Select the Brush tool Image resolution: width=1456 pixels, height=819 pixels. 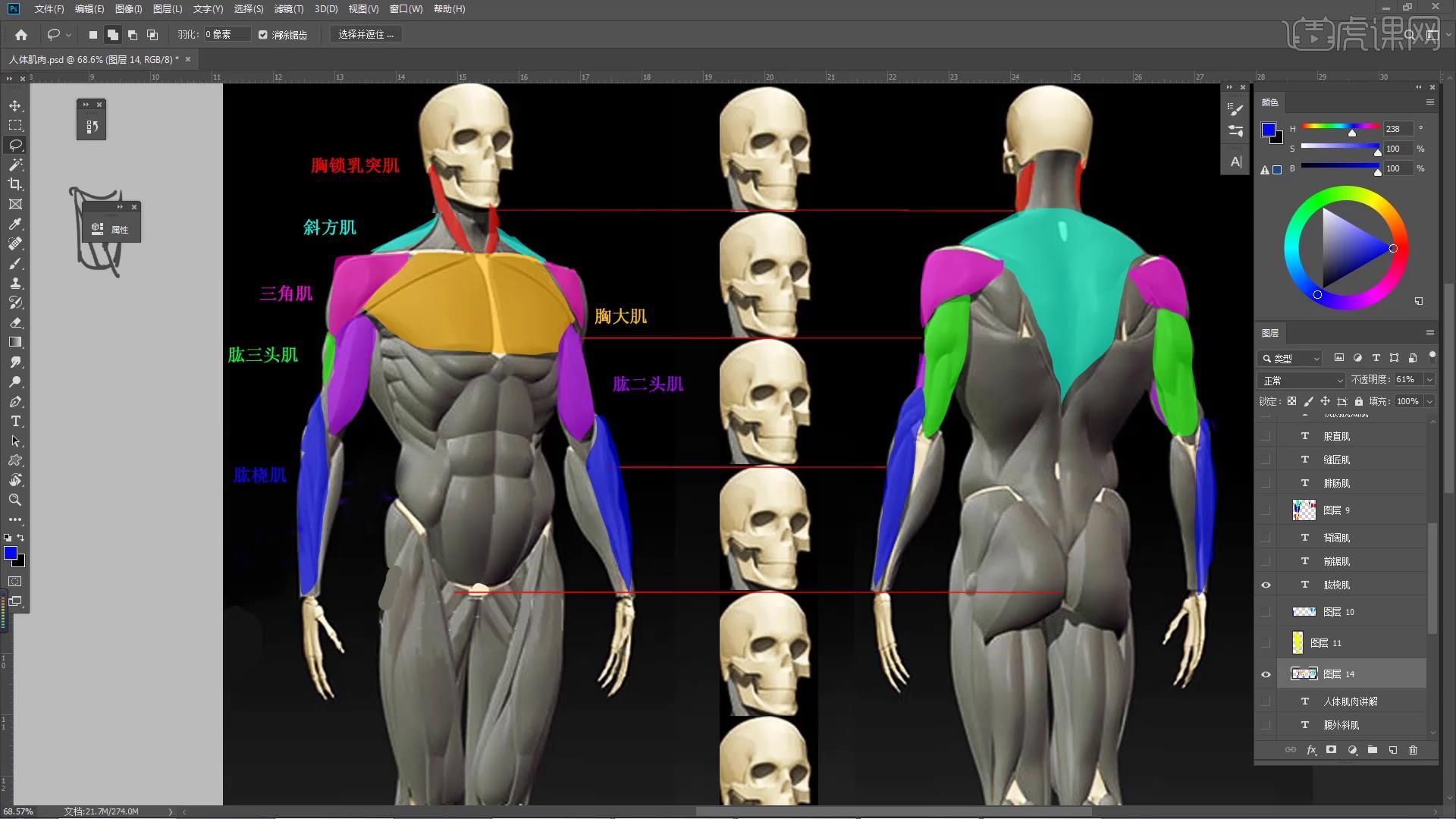(15, 263)
